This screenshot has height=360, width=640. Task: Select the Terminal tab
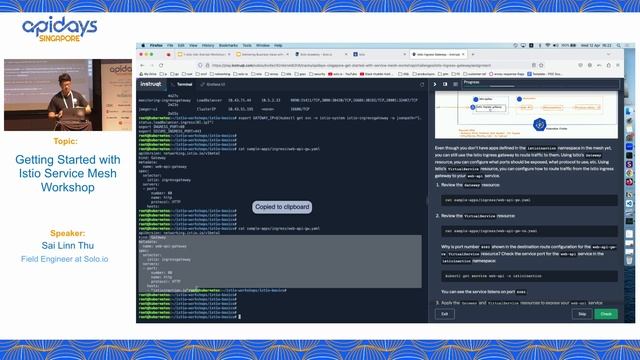182,84
